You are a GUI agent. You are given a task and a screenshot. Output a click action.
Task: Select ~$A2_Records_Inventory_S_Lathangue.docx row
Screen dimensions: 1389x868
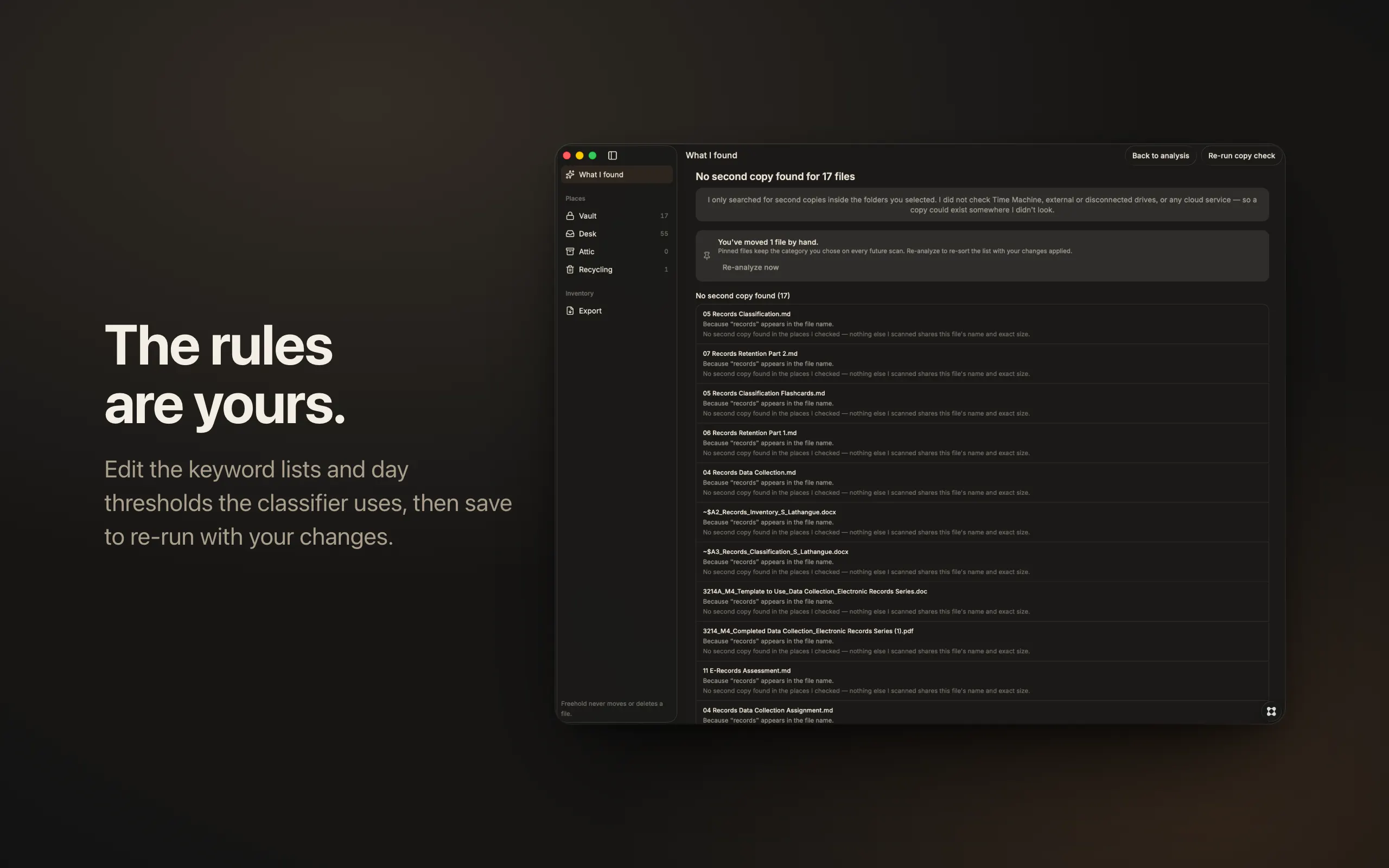click(982, 522)
